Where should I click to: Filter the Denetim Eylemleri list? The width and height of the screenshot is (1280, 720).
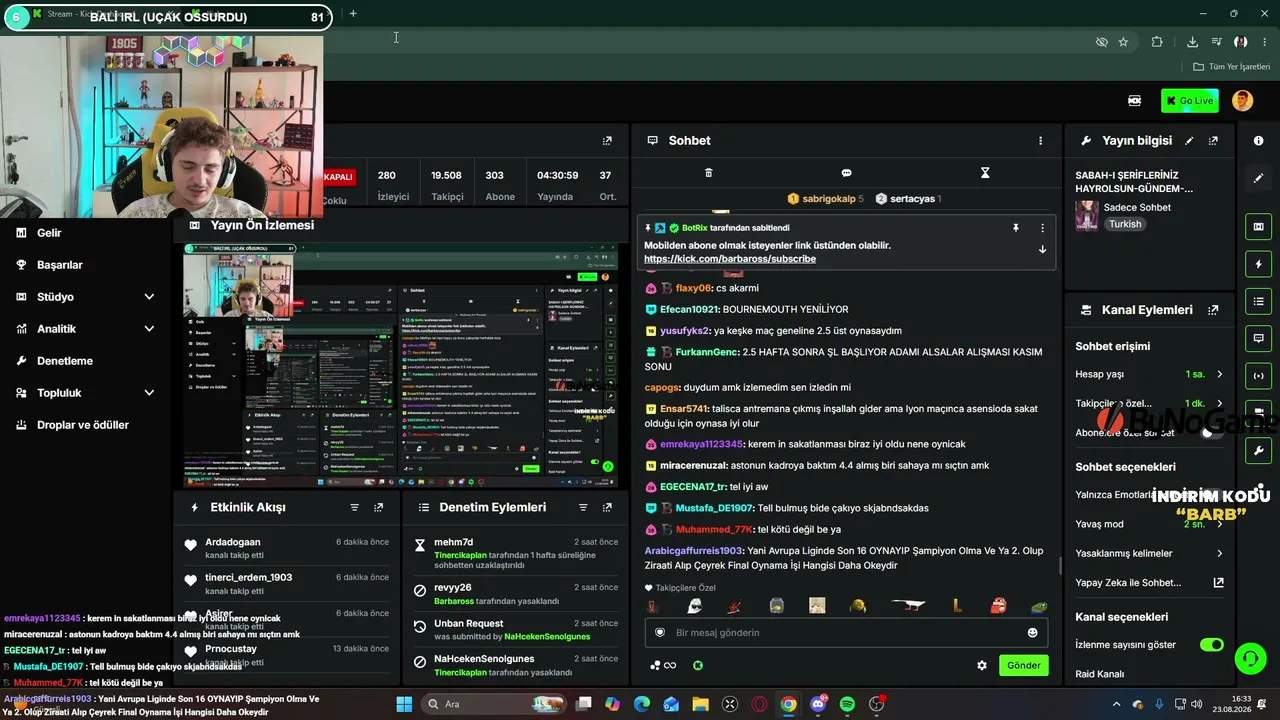582,508
